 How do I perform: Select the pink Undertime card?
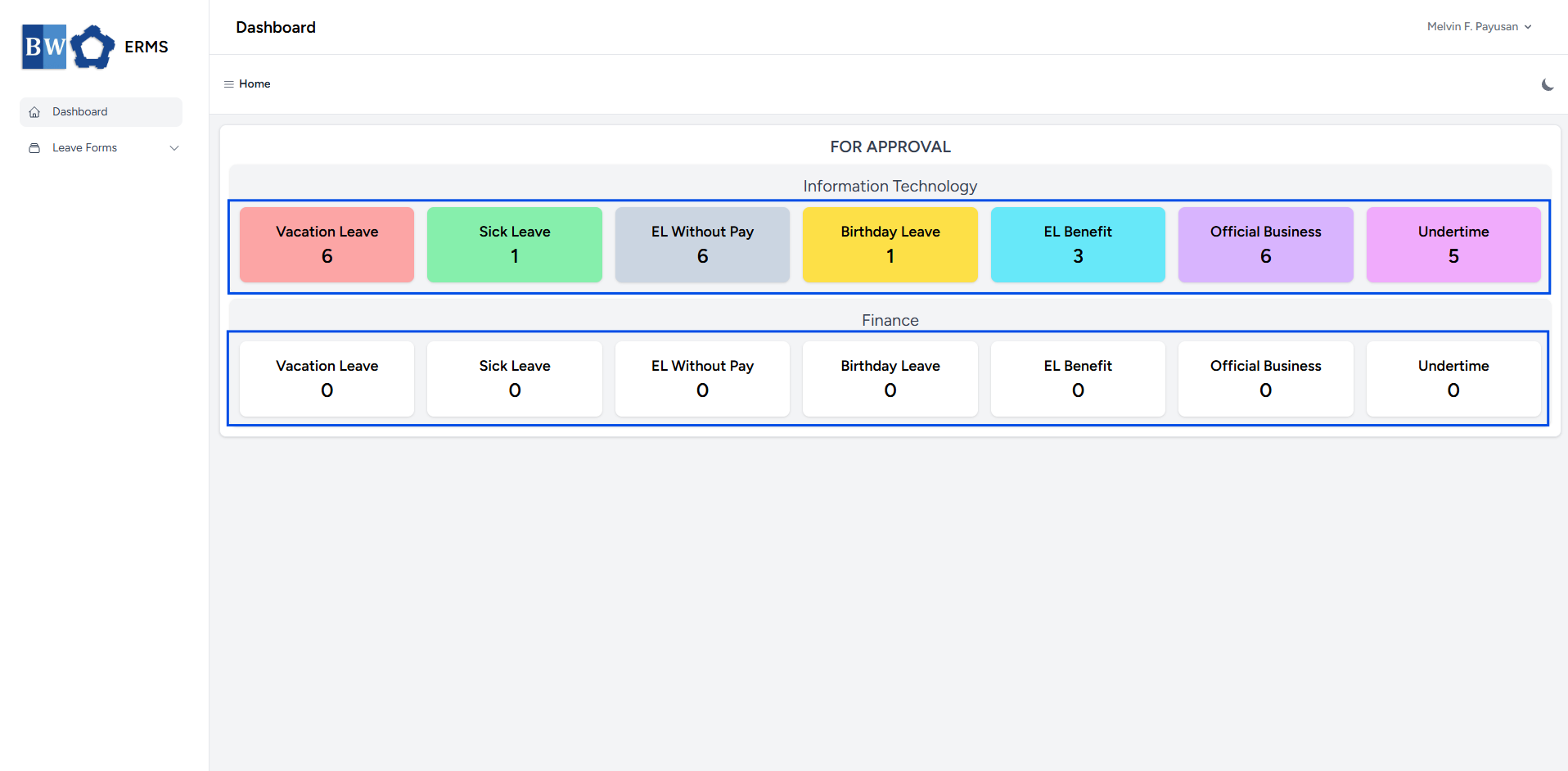point(1453,245)
